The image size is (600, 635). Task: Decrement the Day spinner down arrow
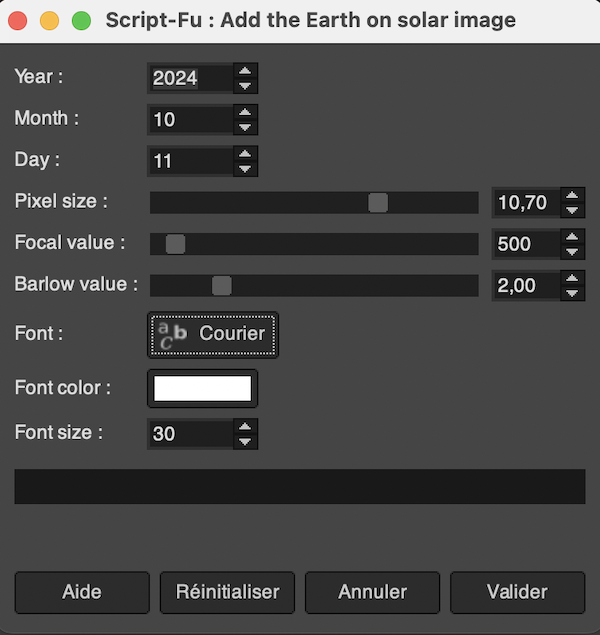coord(245,169)
